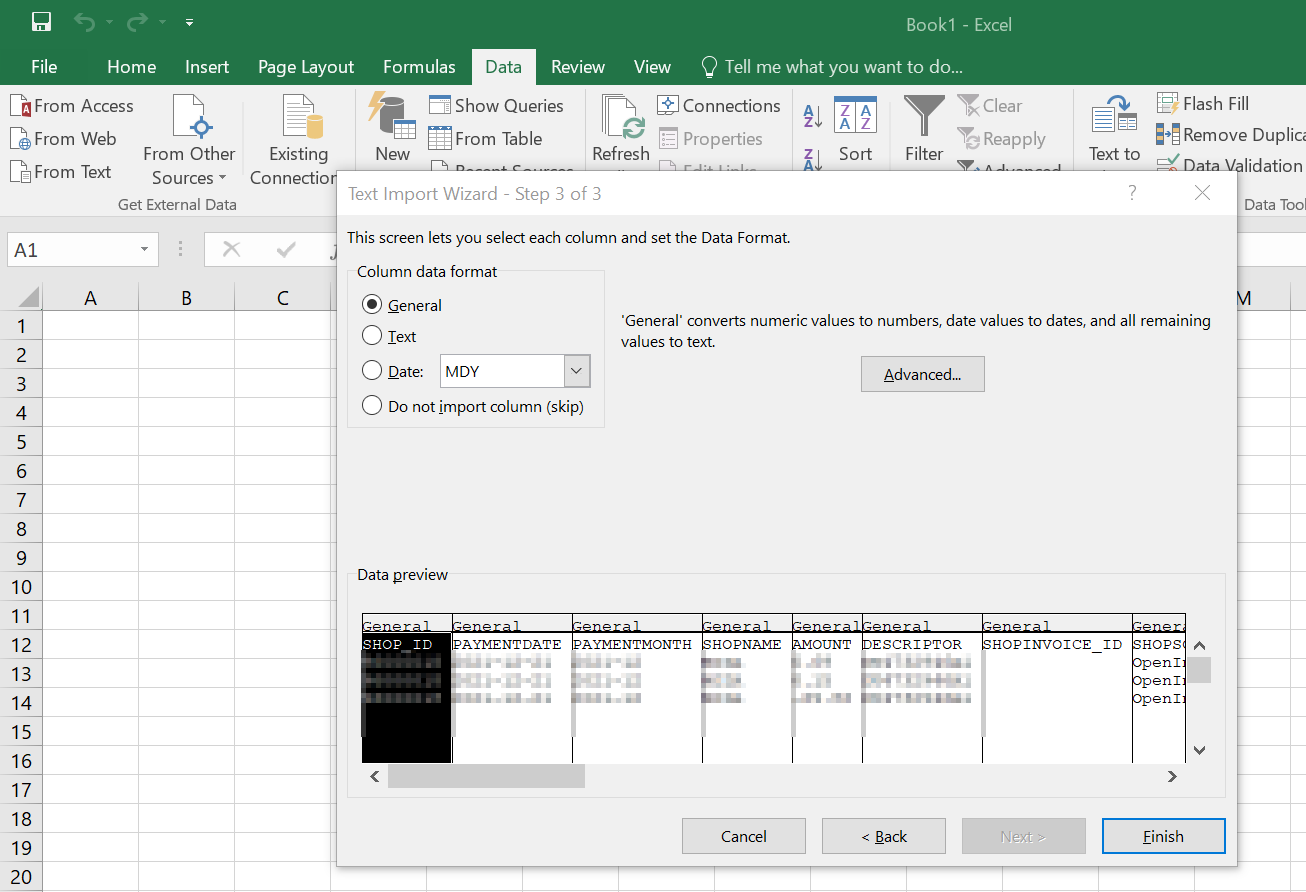
Task: Select the General column data format
Action: (x=372, y=305)
